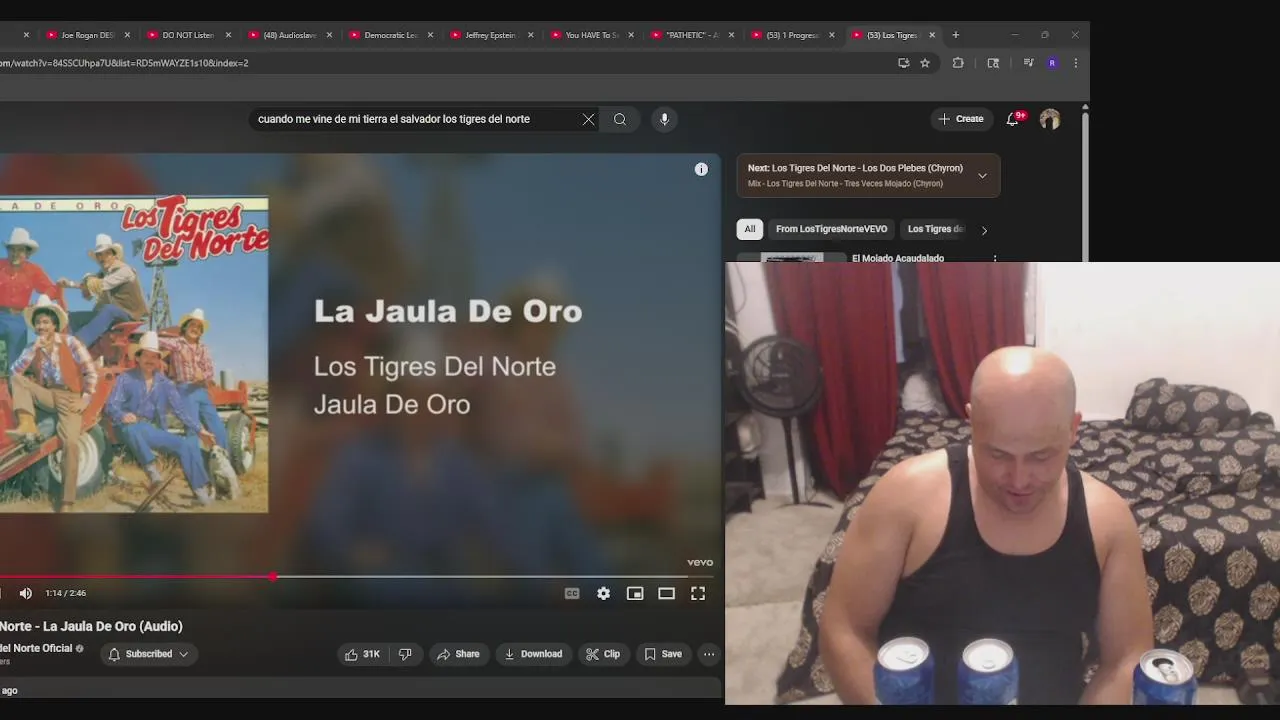
Task: Click the 1:14 / 2:46 time display
Action: pos(65,593)
